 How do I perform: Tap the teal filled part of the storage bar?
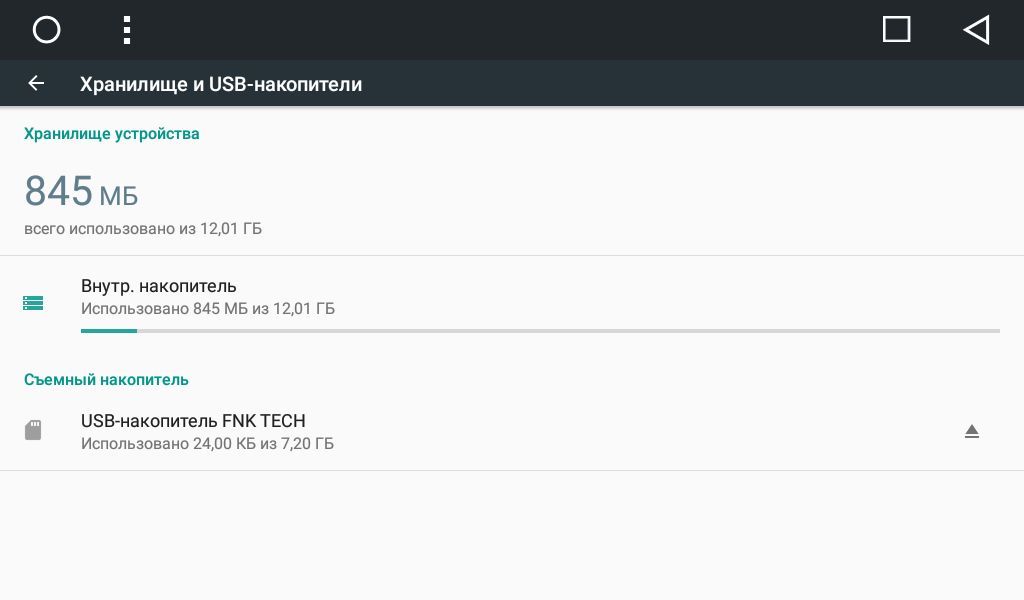point(109,331)
